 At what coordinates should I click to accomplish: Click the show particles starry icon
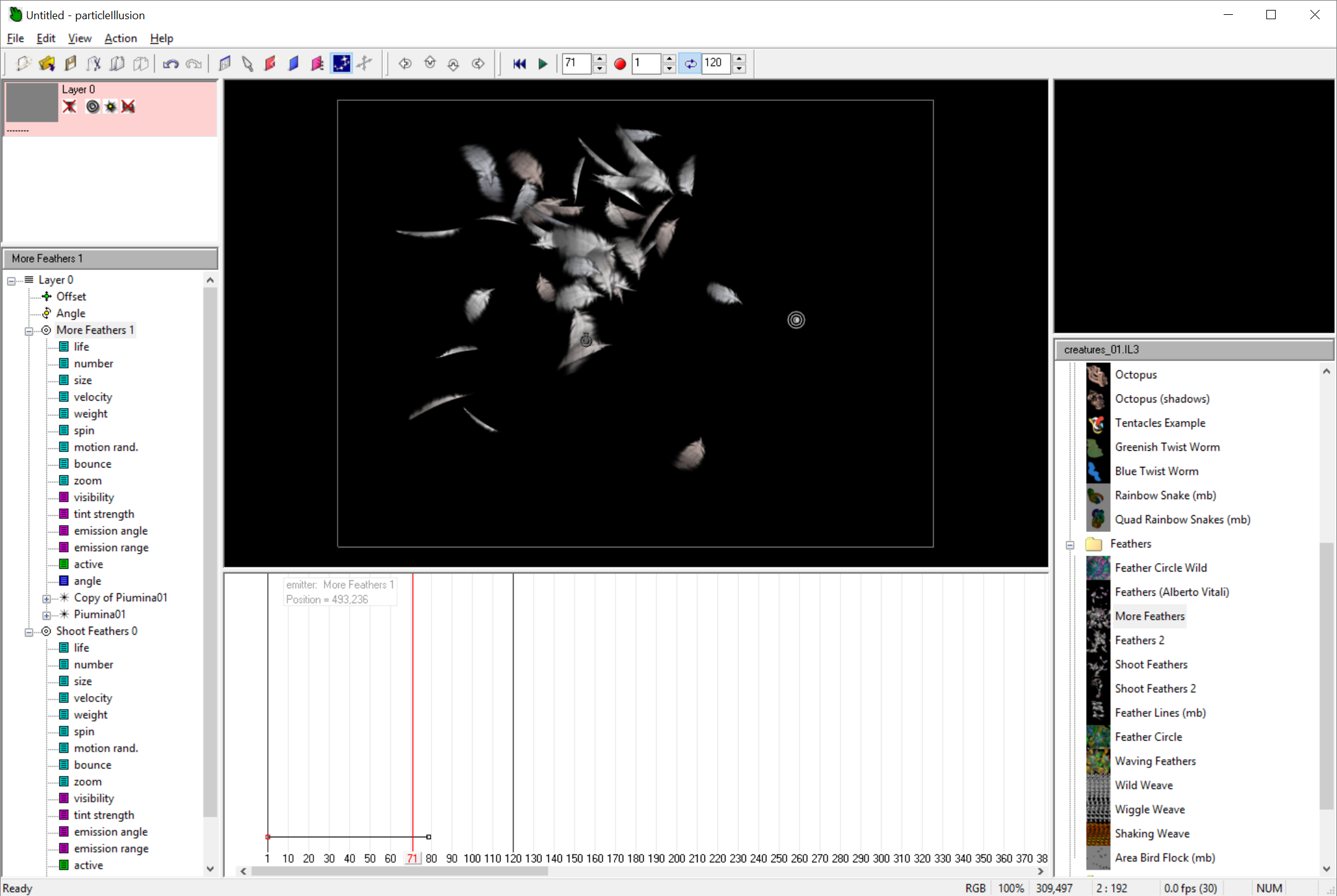pyautogui.click(x=341, y=63)
